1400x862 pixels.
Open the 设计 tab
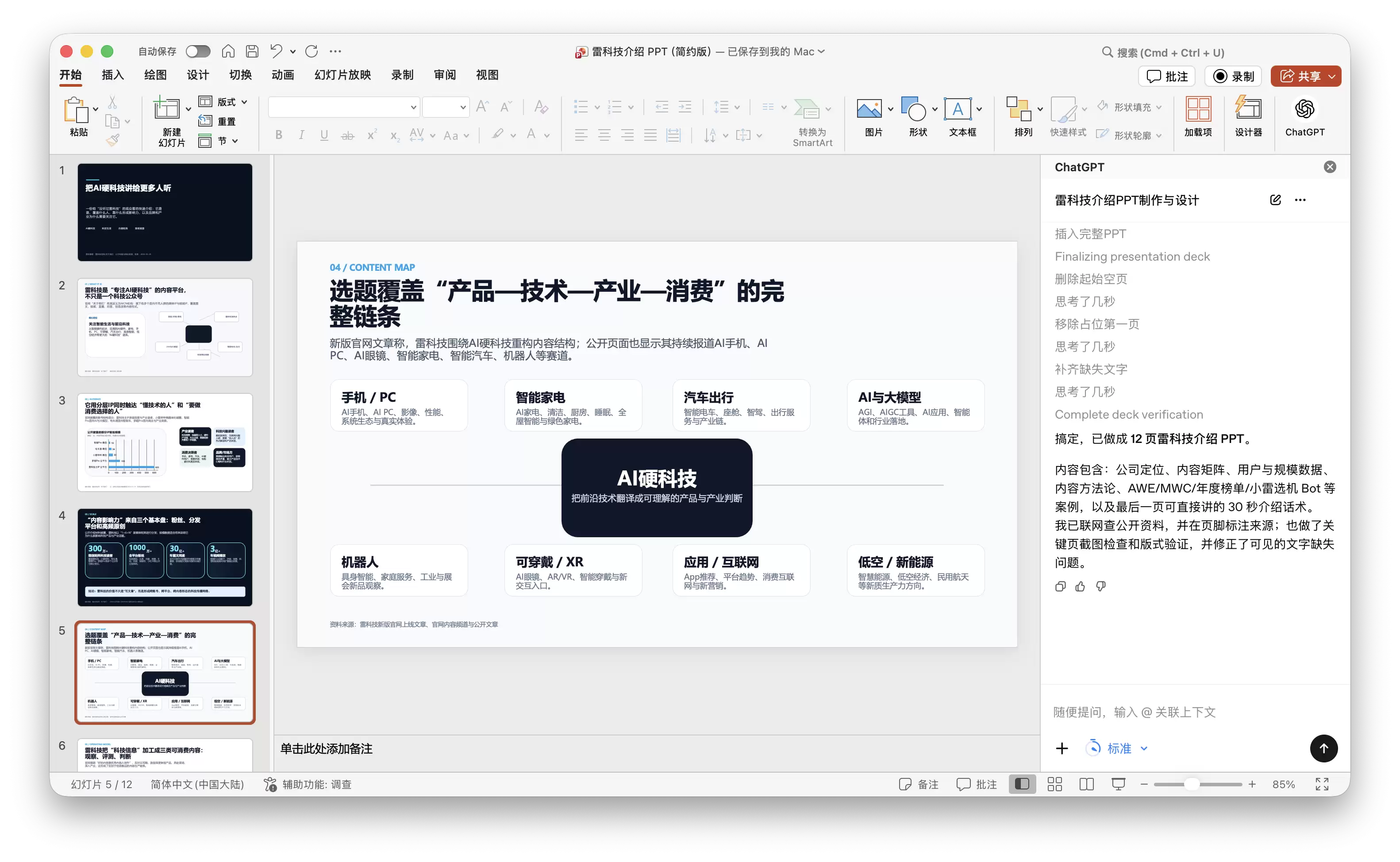click(x=197, y=75)
